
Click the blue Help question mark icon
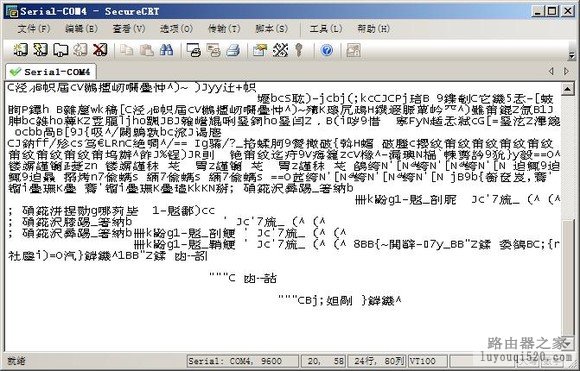(327, 50)
